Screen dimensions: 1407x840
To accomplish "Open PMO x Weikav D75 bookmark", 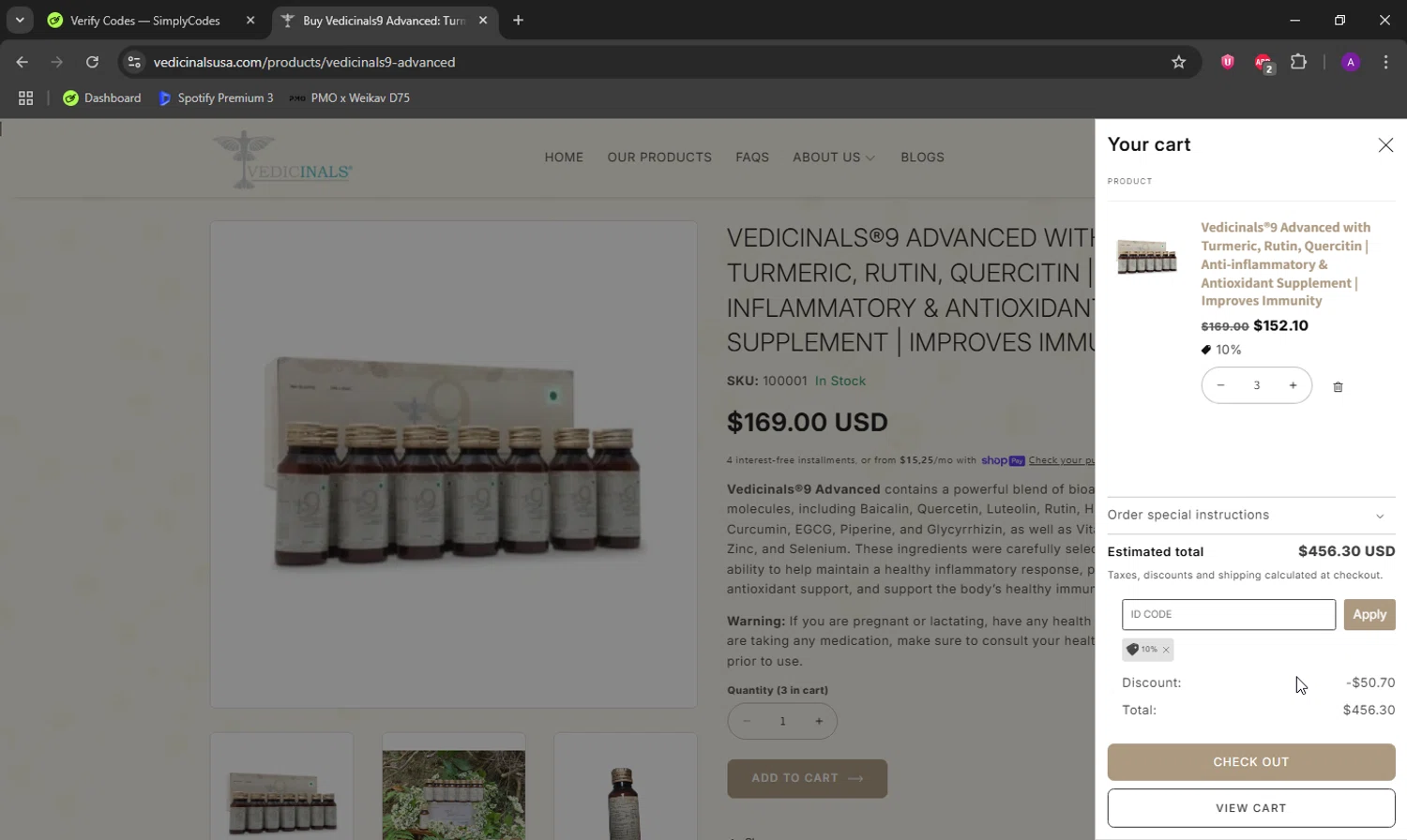I will click(349, 97).
